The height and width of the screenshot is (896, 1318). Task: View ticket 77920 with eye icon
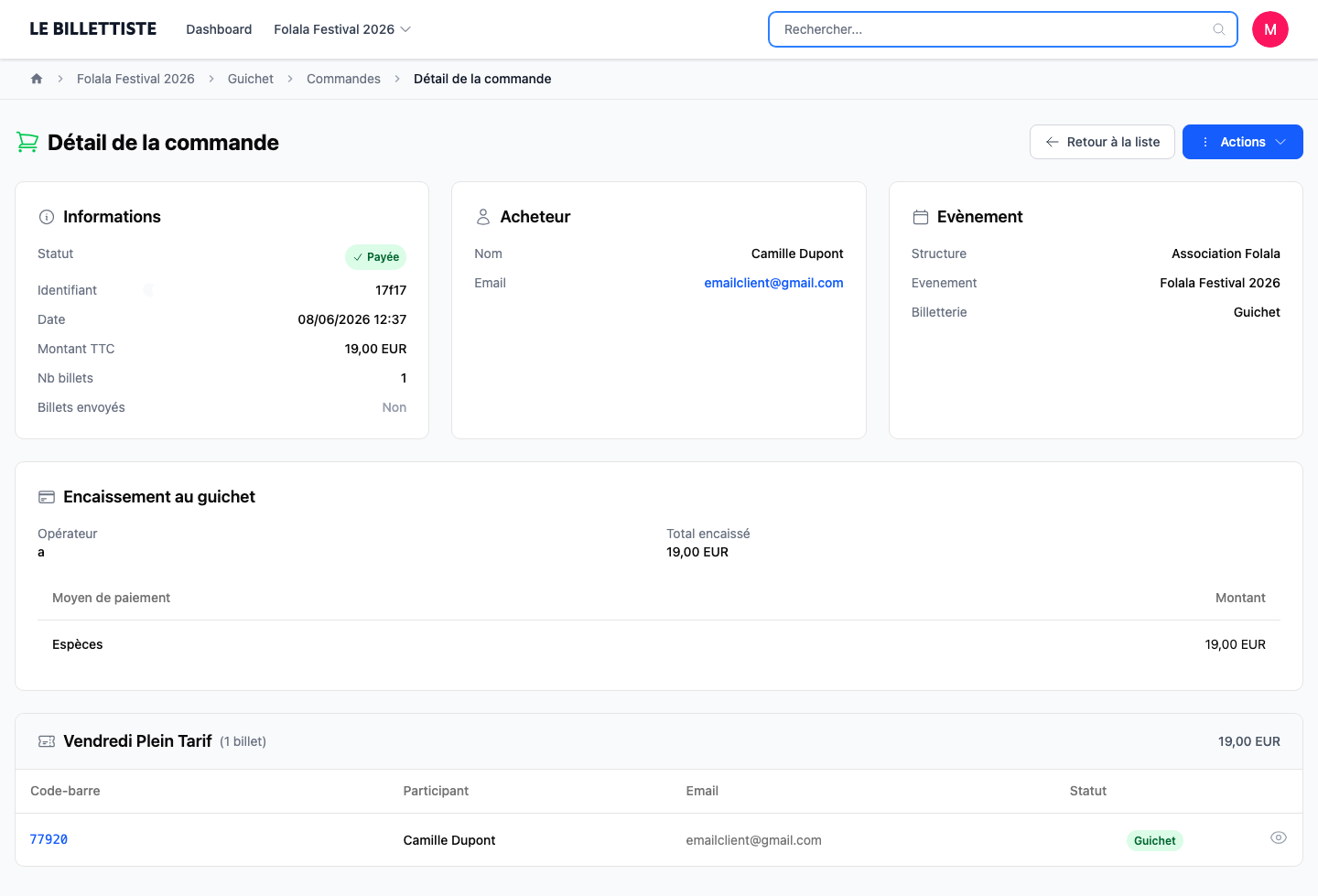(x=1279, y=837)
